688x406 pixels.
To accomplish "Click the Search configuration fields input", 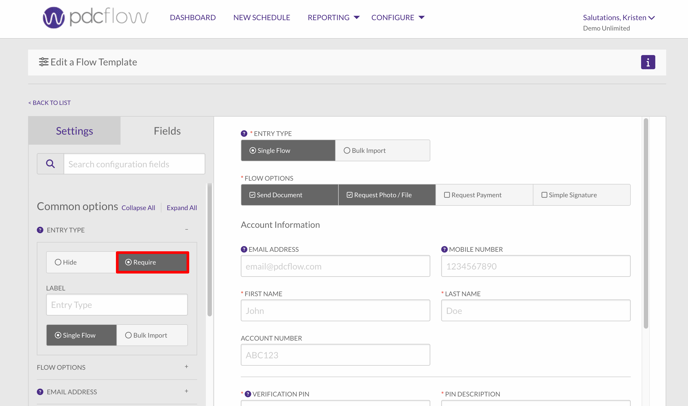I will click(134, 164).
